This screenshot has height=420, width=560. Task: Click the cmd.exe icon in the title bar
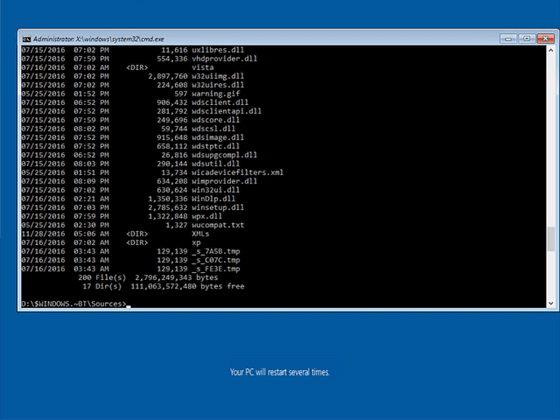[26, 39]
